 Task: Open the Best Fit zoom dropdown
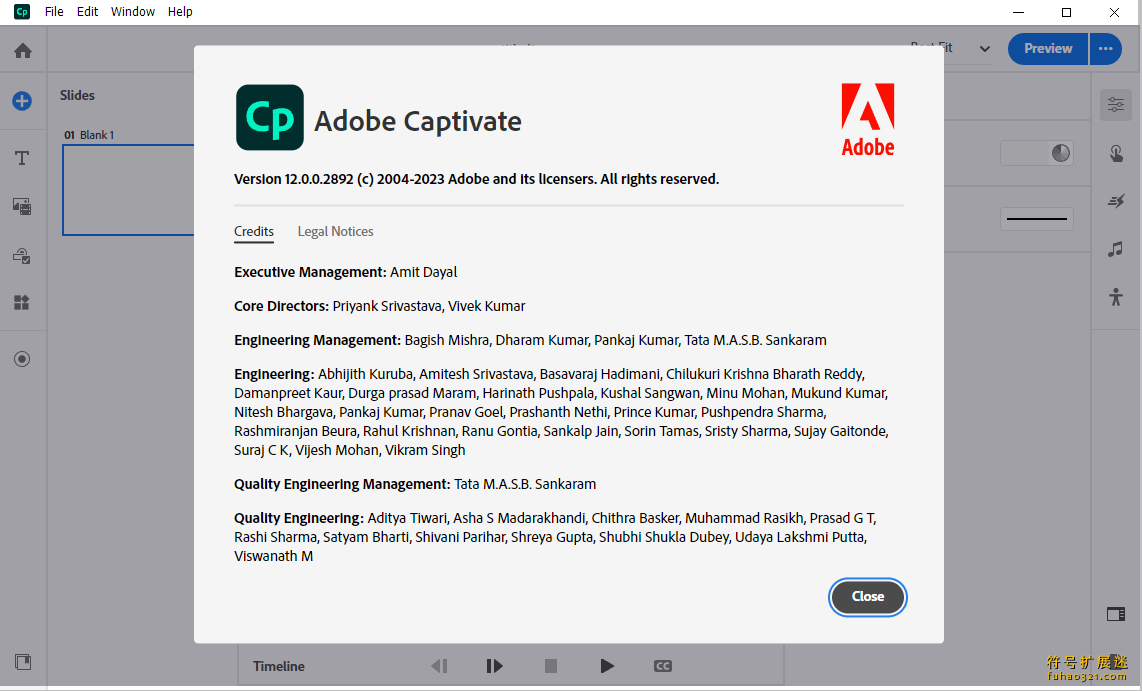tap(945, 48)
